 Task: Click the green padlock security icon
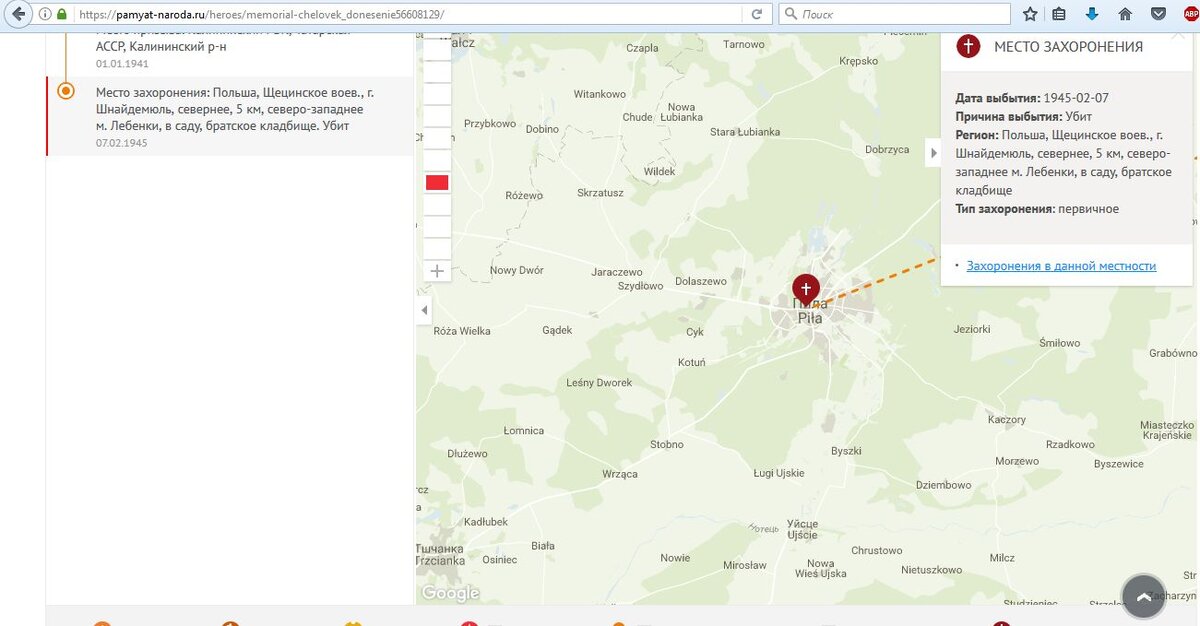(62, 14)
